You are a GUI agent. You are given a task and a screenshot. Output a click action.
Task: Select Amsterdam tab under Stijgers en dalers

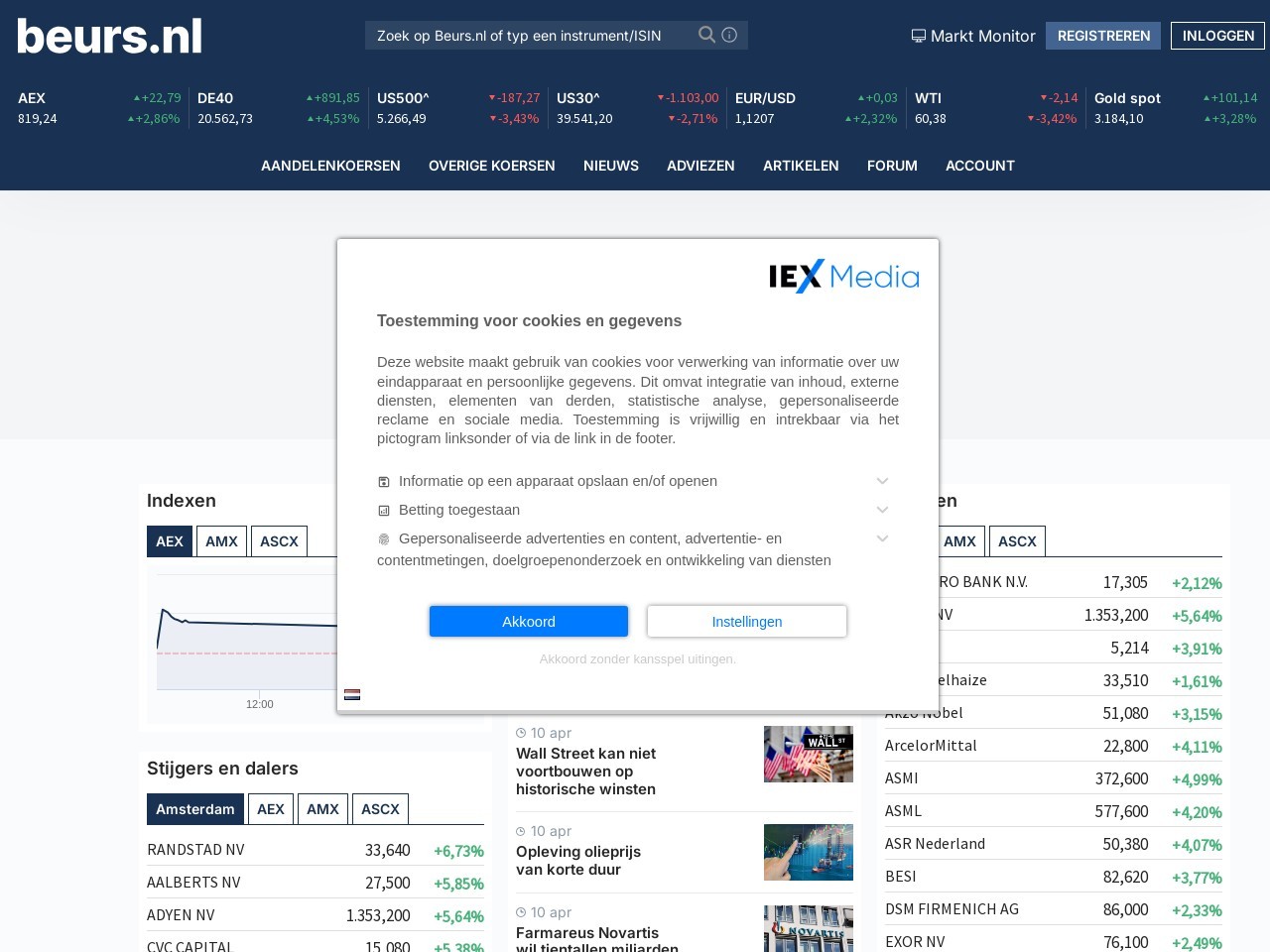(x=195, y=809)
